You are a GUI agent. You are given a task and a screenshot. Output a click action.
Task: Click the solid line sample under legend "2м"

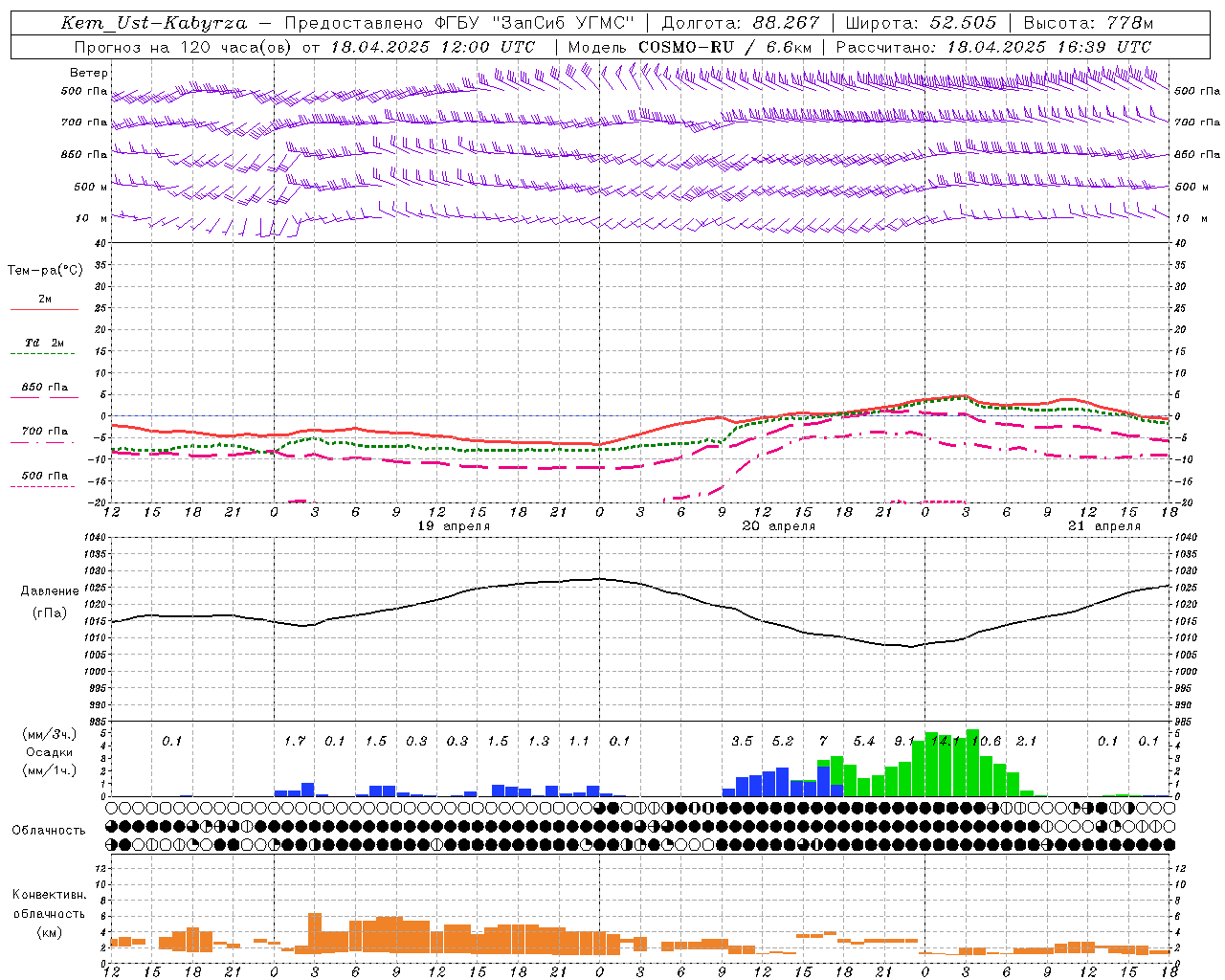(44, 310)
